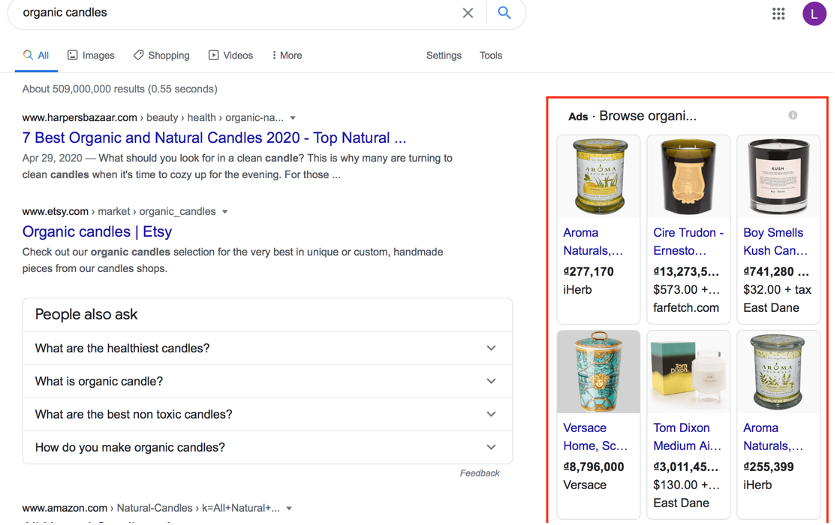Open the purple account avatar 'L'
This screenshot has height=525, width=835.
[813, 14]
